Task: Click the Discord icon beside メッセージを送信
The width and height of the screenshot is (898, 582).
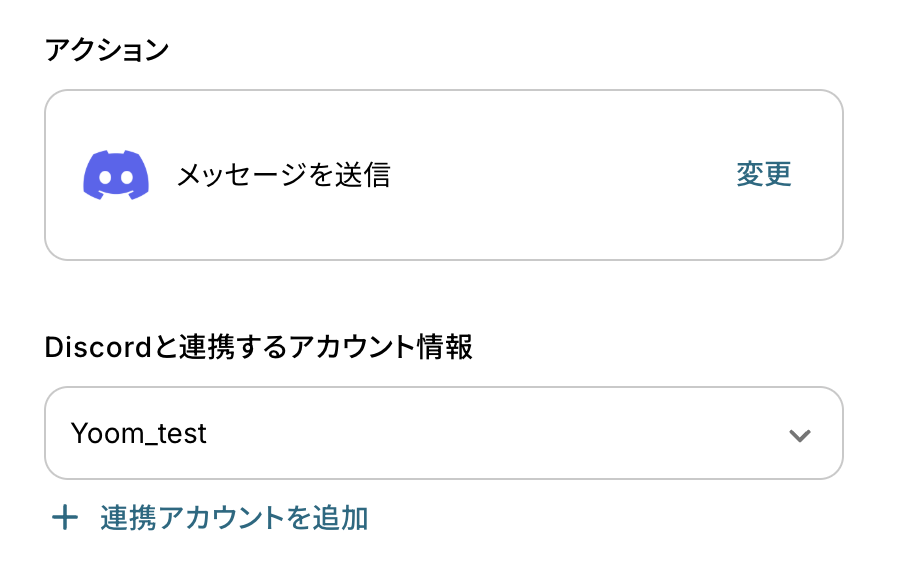Action: (116, 175)
